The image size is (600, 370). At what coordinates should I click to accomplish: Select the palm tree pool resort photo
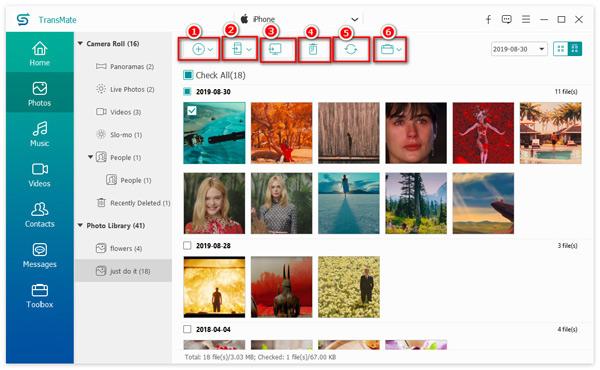pyautogui.click(x=551, y=133)
